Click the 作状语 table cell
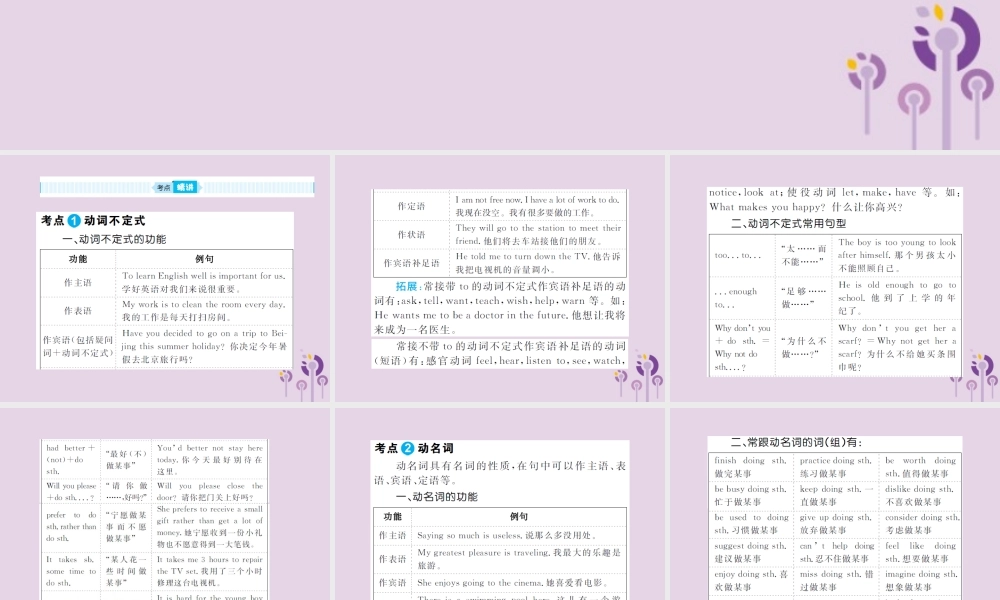This screenshot has width=1000, height=600. click(x=411, y=235)
